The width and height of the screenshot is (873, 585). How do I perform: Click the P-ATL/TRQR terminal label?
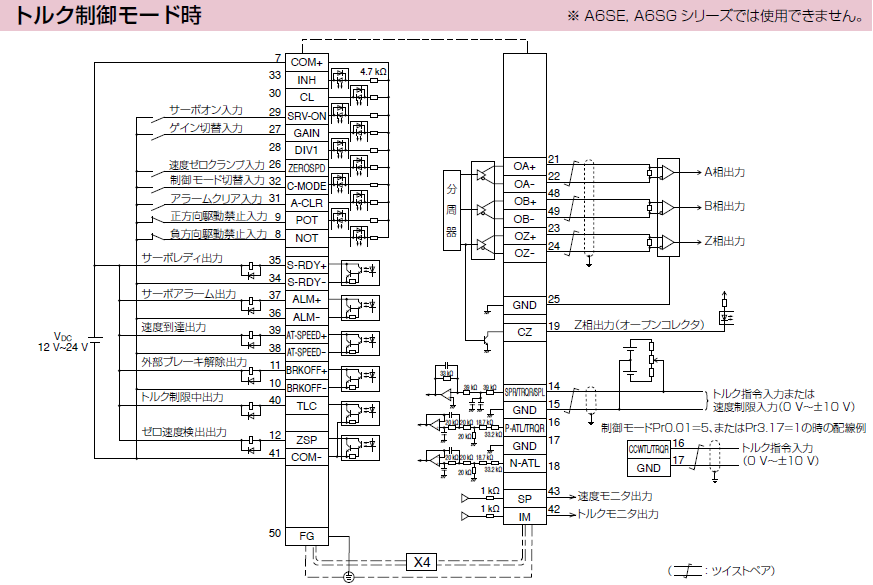pyautogui.click(x=524, y=429)
